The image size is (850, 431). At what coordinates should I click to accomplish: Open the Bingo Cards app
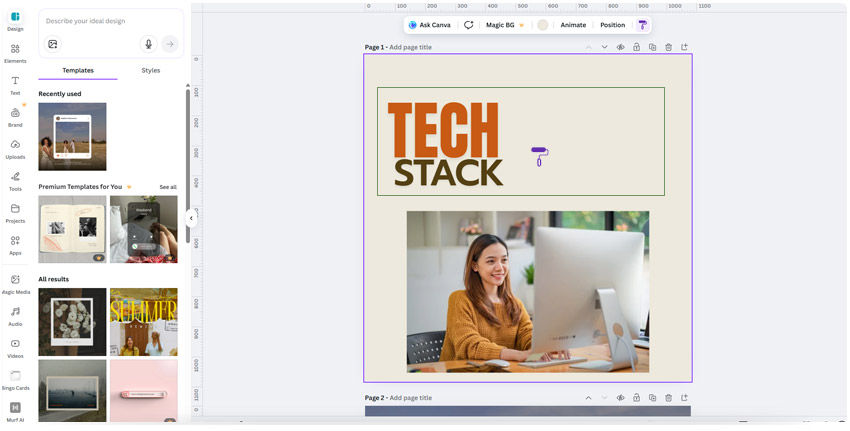[15, 381]
